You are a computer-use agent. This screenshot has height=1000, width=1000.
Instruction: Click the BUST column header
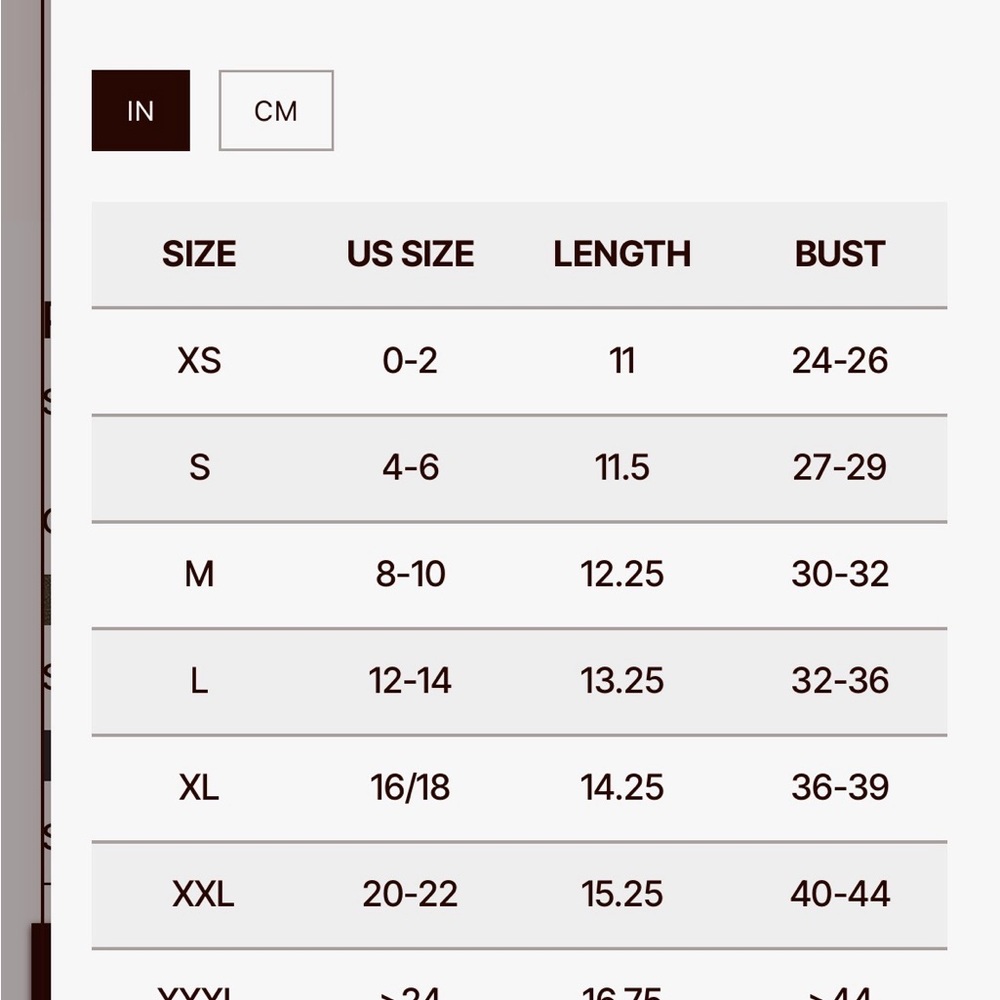coord(839,254)
